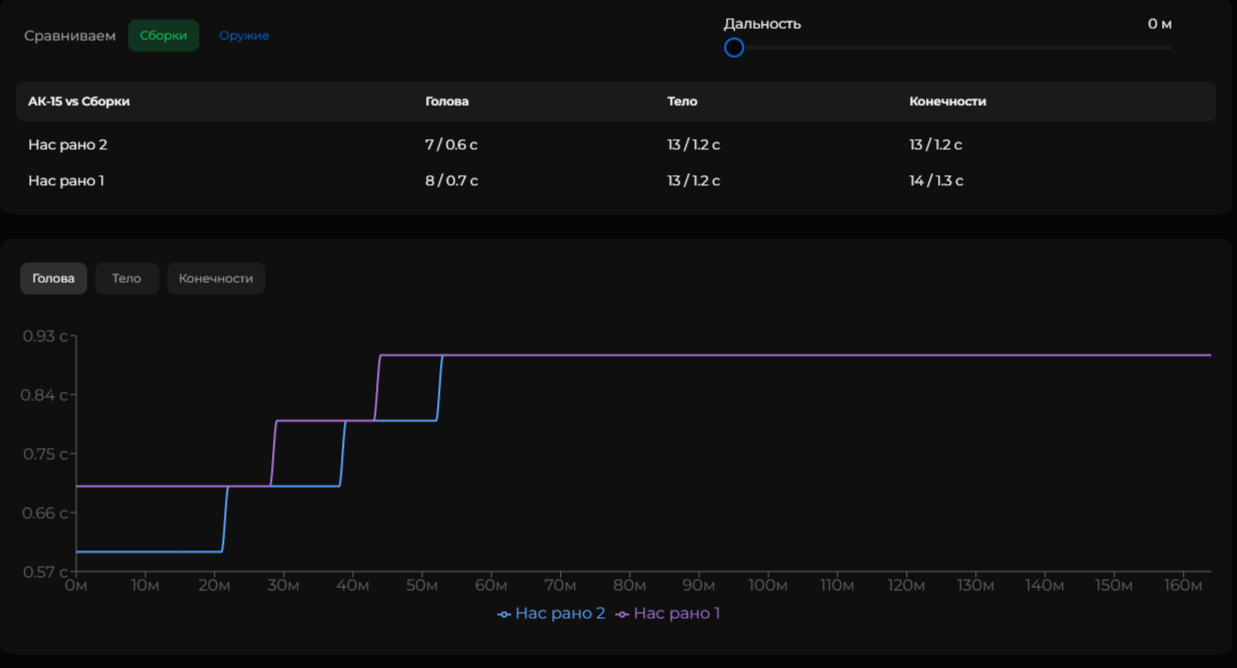
Task: Click the 14 / 1.3 с limbs value
Action: [x=936, y=181]
